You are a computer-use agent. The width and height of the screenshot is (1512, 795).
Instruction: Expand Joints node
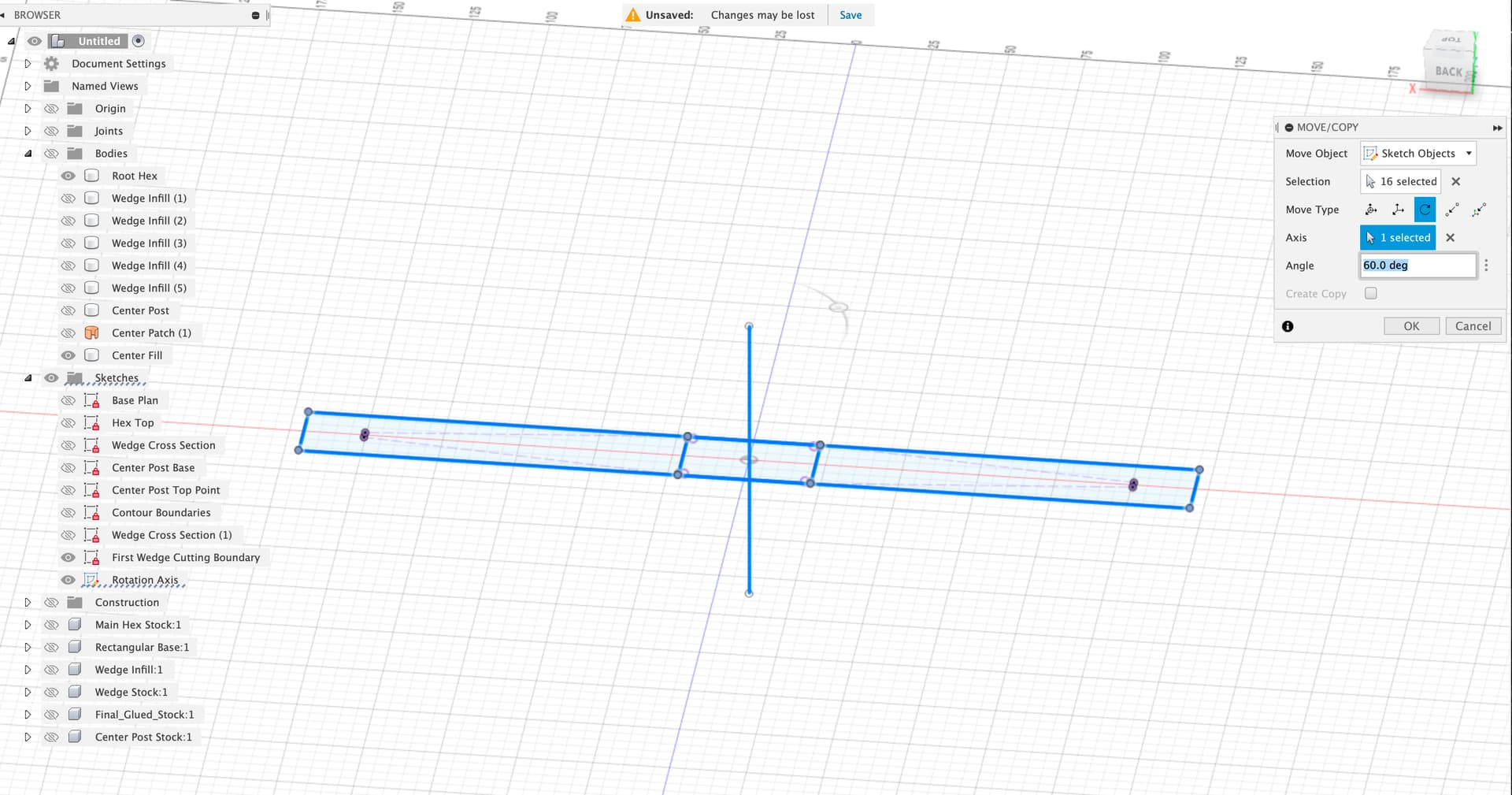click(28, 131)
